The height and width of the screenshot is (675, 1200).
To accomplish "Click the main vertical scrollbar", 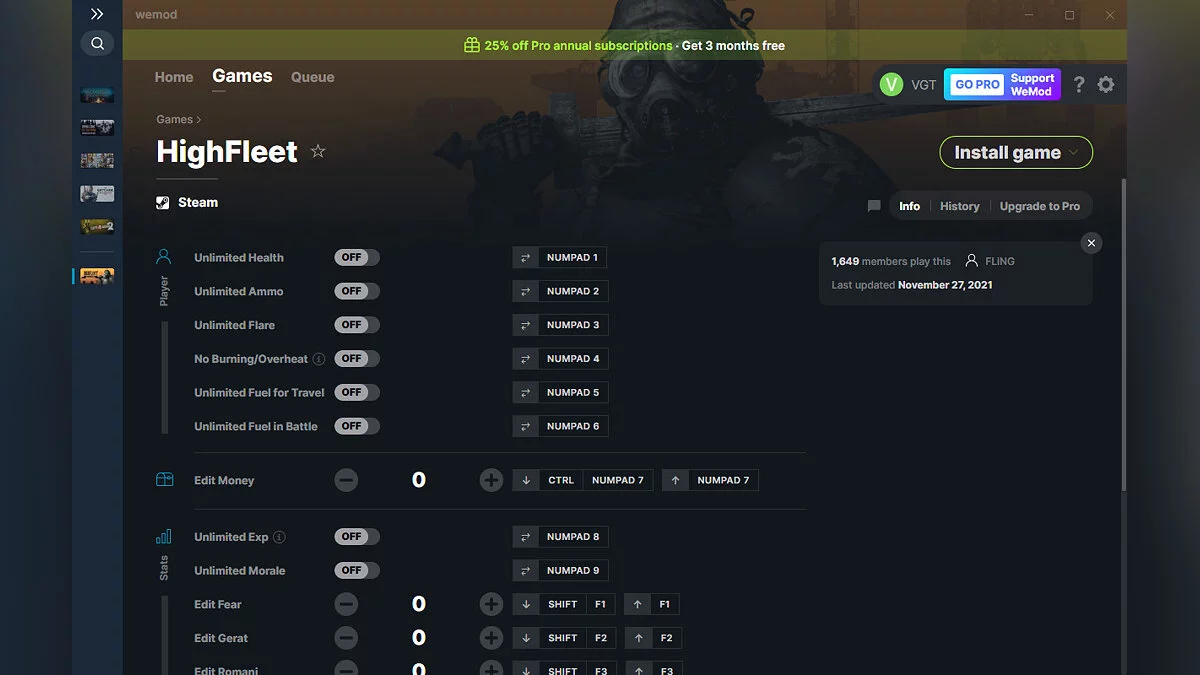I will [x=1123, y=335].
